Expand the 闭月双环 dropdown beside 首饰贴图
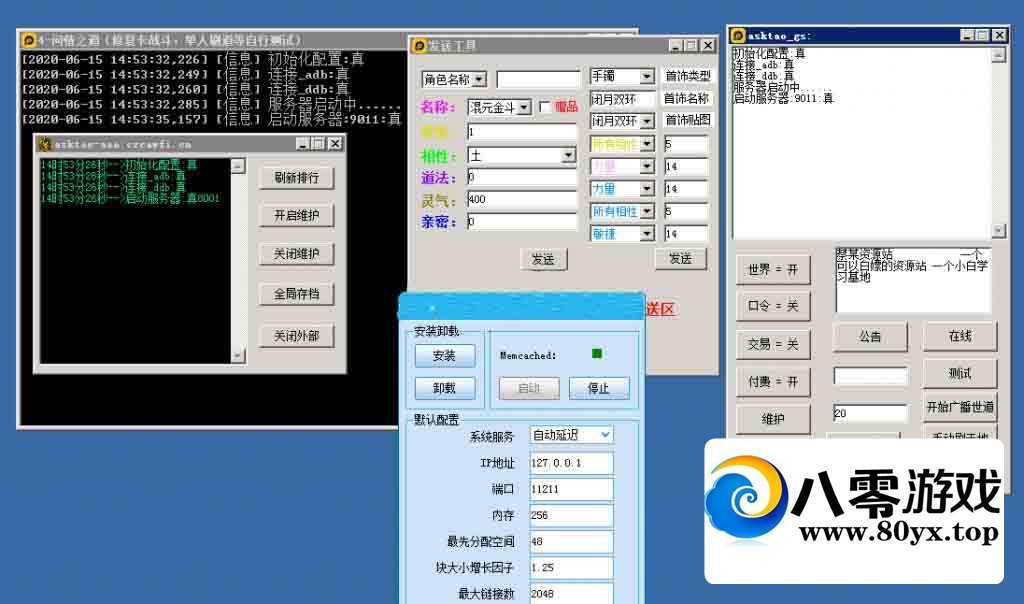This screenshot has width=1024, height=604. click(647, 121)
